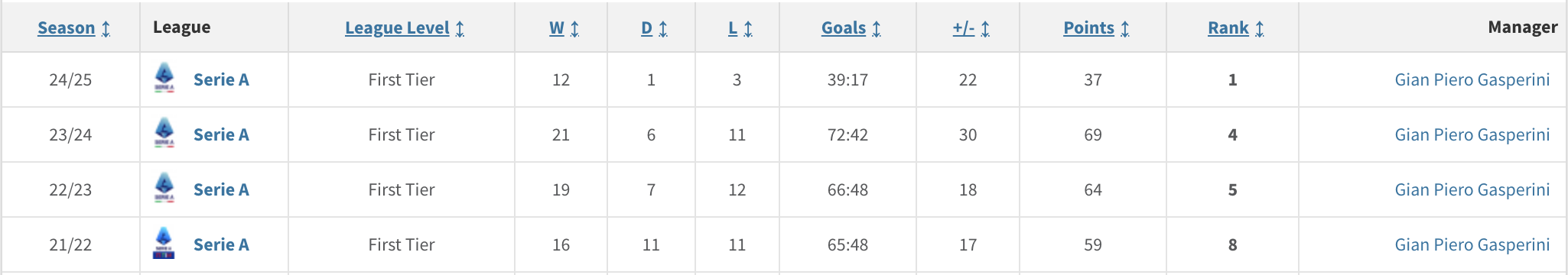Viewport: 1568px width, 275px height.
Task: Open Serie A link for 21/22 season
Action: pos(221,244)
